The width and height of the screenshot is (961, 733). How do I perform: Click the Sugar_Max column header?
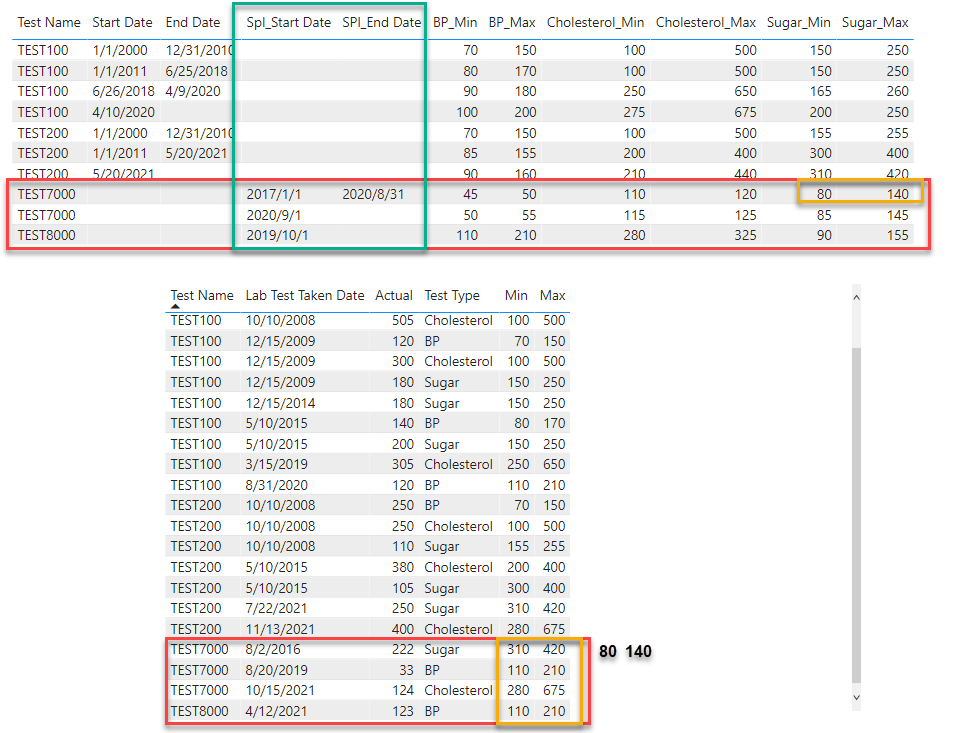[875, 23]
